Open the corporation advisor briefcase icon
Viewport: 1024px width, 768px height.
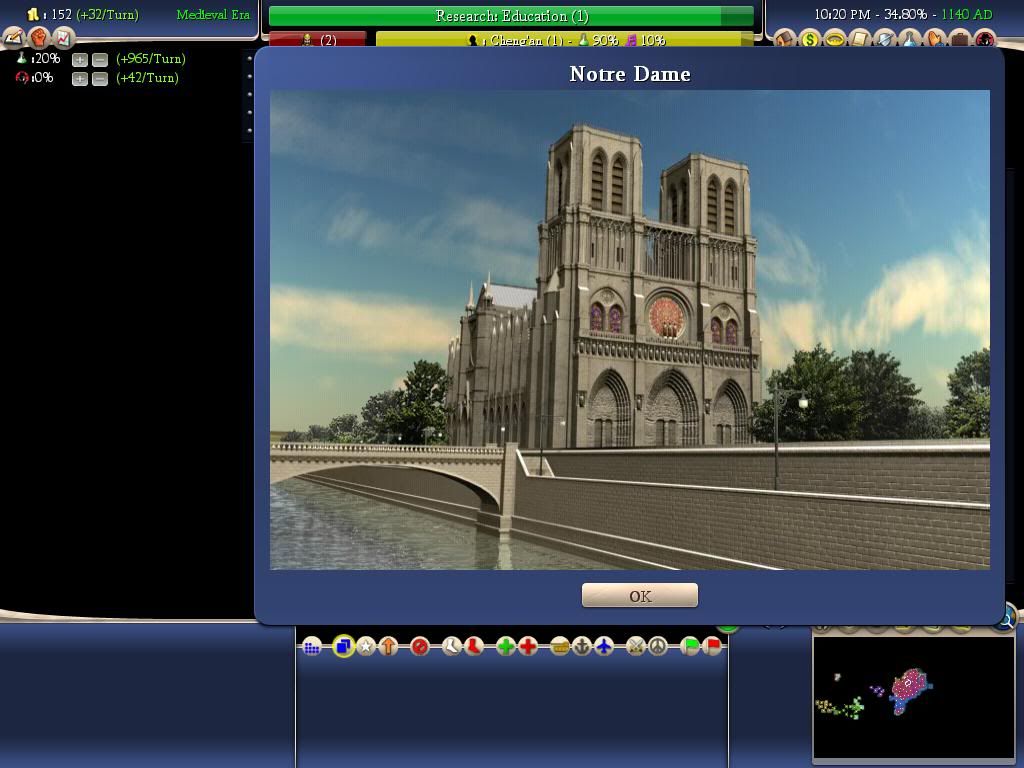click(959, 39)
